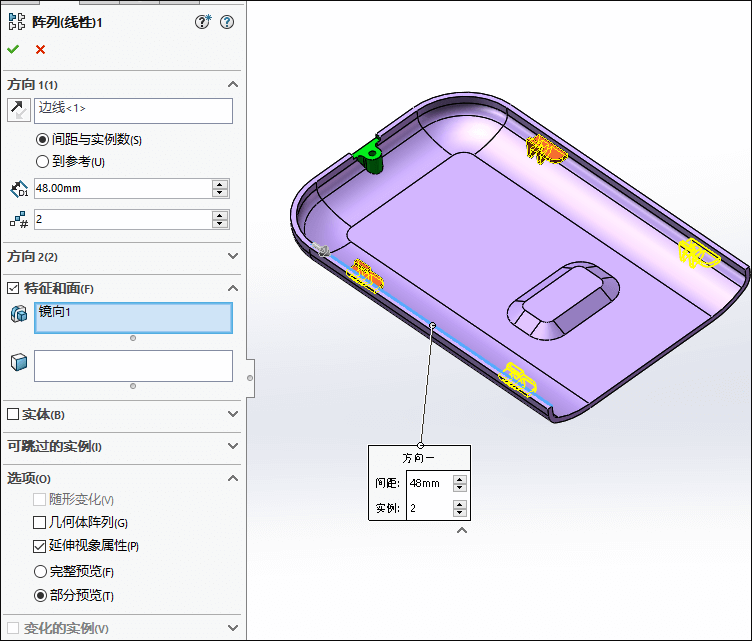Screen dimensions: 752x641
Task: Select 部分预览 radio option
Action: [x=40, y=595]
